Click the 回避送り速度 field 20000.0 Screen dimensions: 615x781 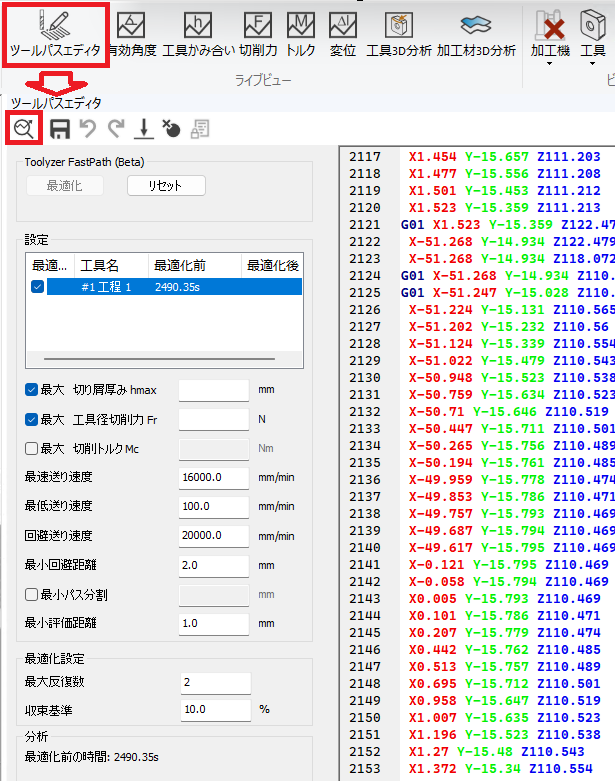[x=214, y=536]
